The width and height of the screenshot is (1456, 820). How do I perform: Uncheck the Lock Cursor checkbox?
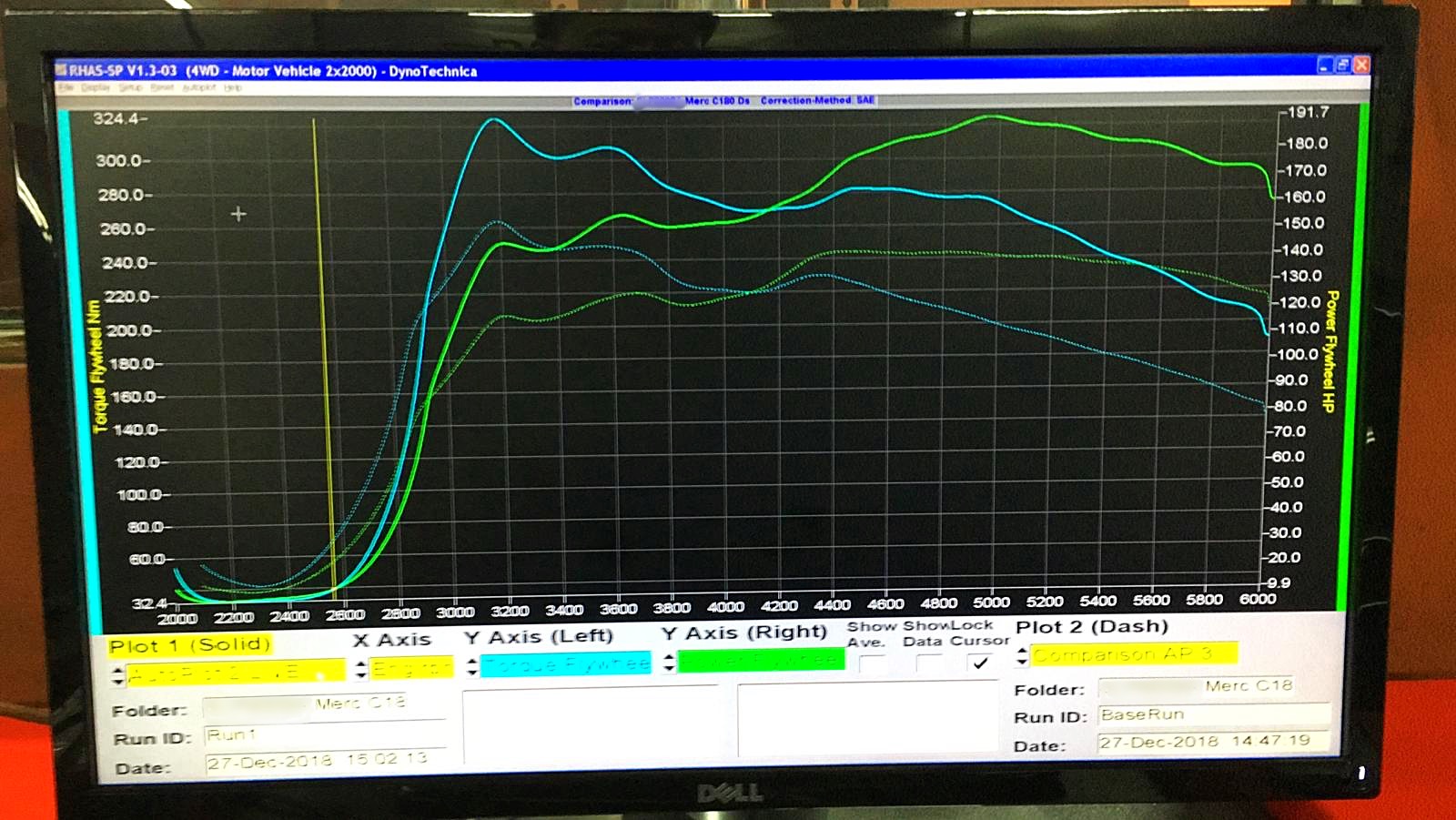click(980, 663)
